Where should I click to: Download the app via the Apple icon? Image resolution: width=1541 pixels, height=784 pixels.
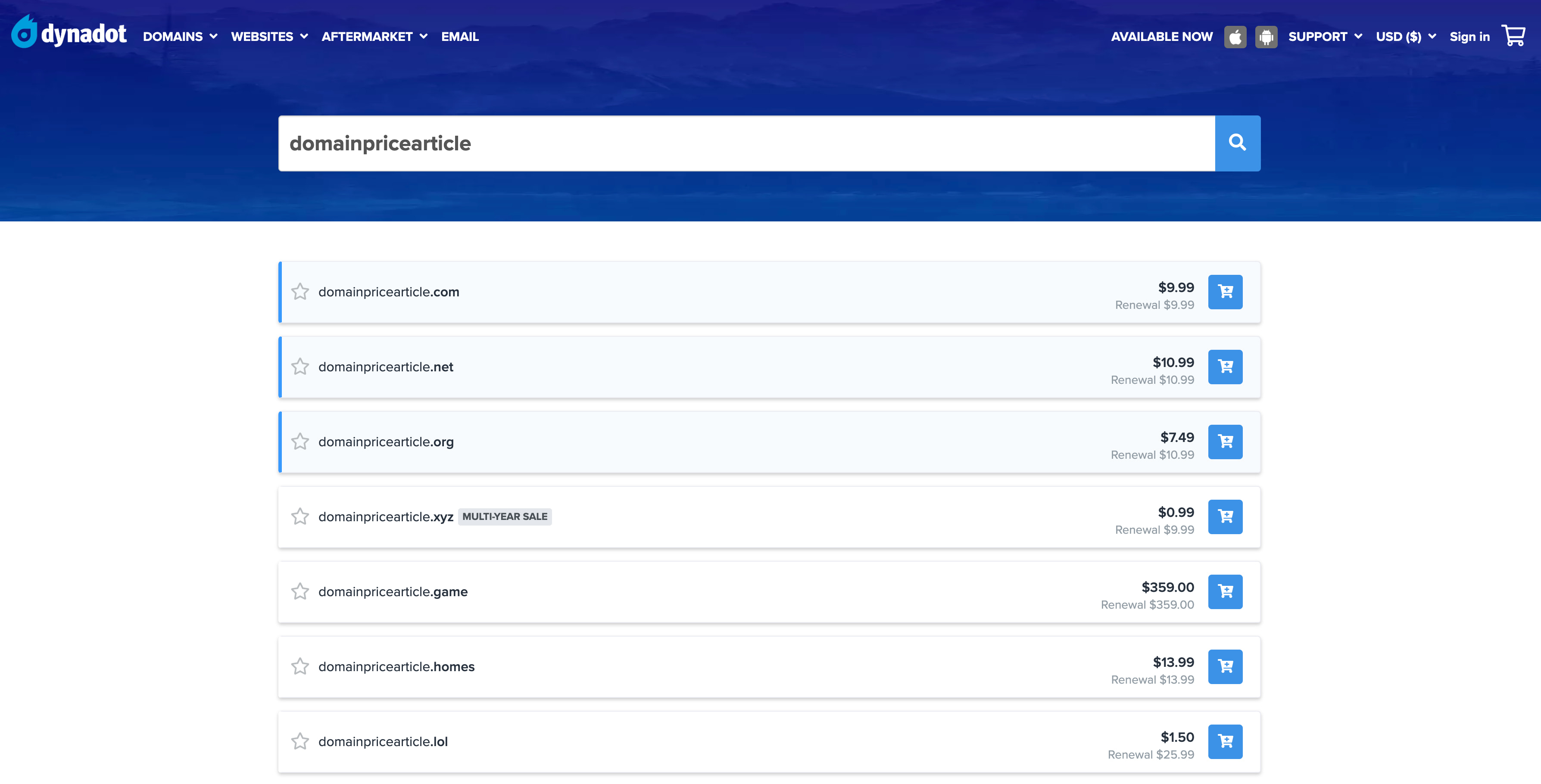pos(1235,37)
